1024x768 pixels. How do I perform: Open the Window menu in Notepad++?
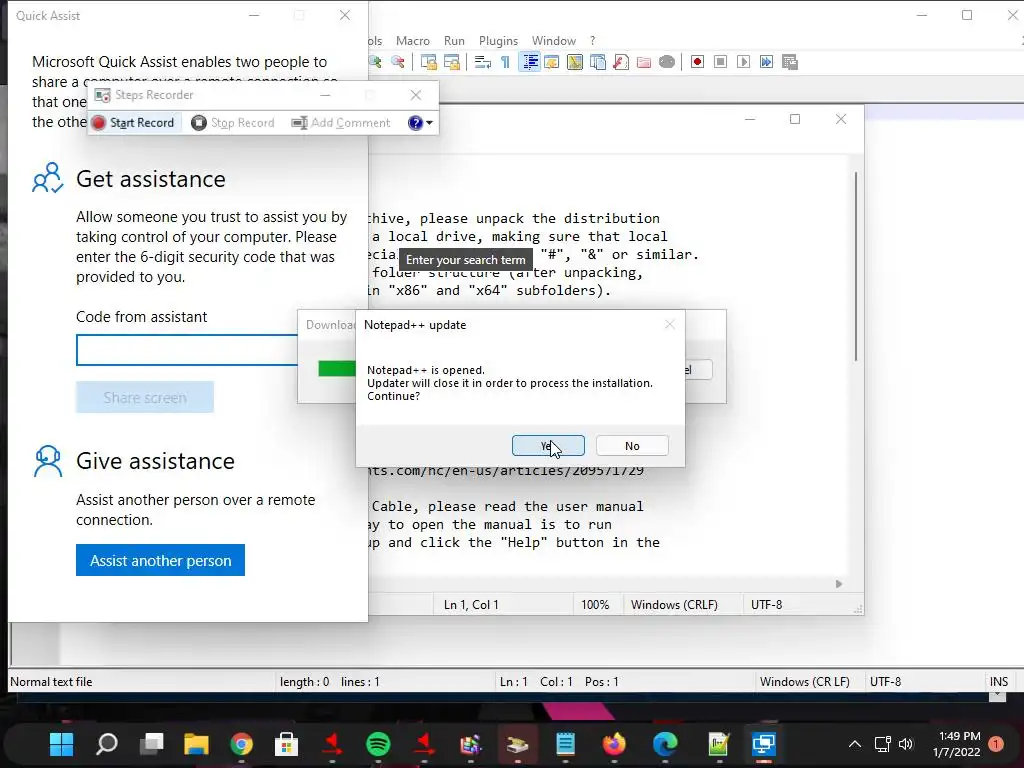click(x=554, y=40)
